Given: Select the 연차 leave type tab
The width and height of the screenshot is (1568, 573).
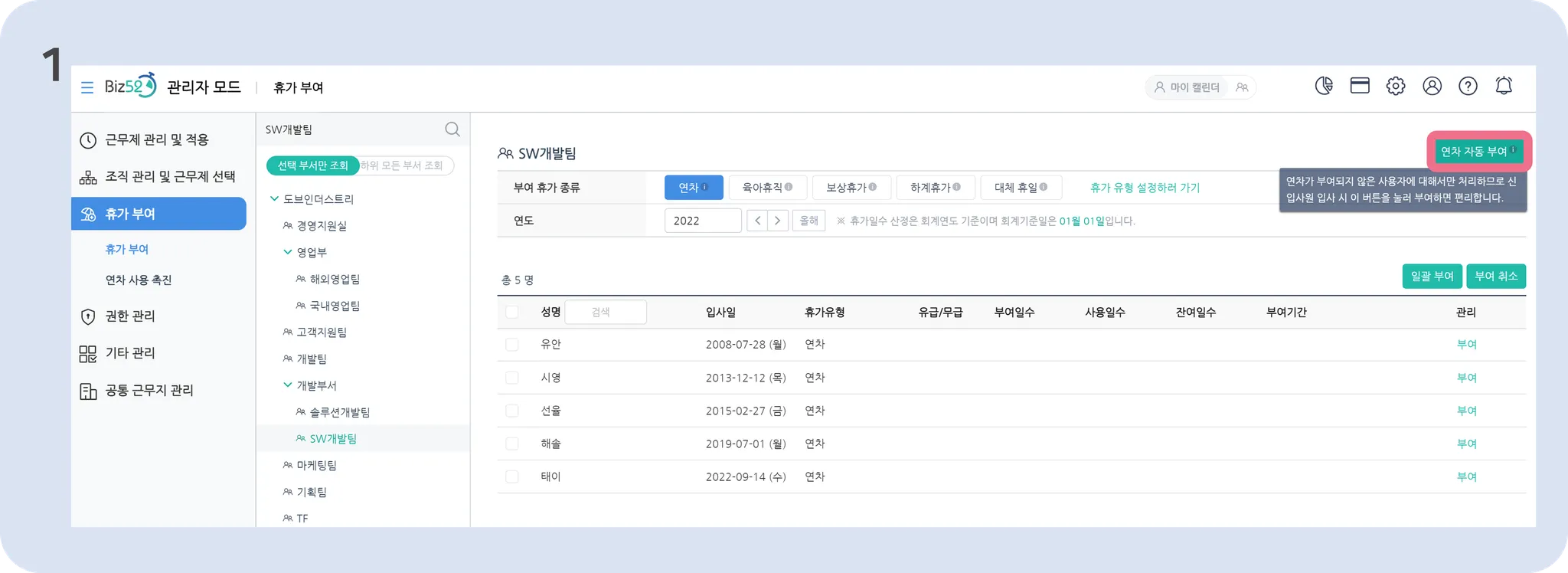Looking at the screenshot, I should tap(694, 187).
